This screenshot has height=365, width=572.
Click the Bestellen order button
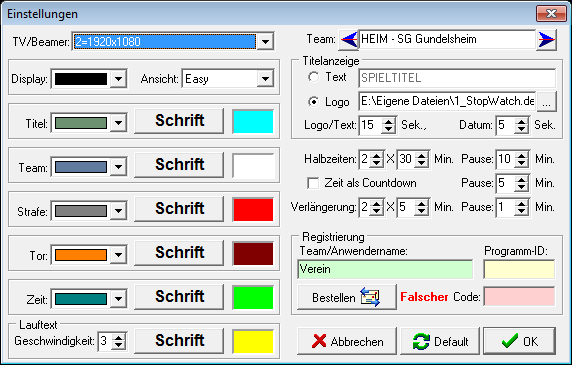(347, 298)
